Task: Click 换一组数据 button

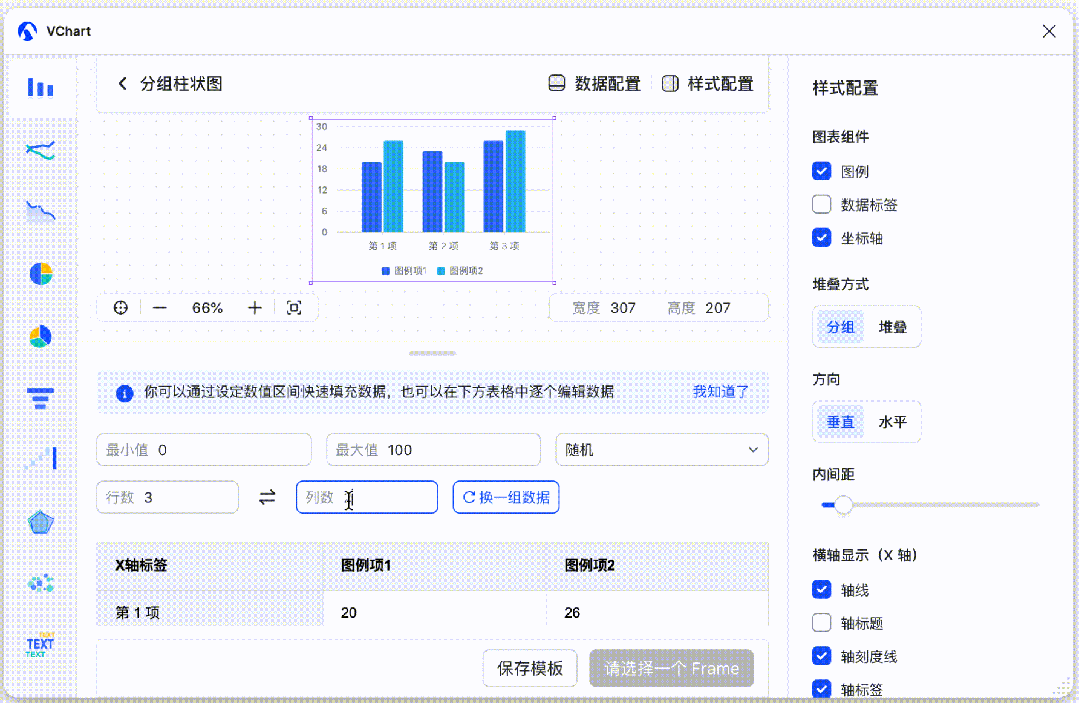Action: tap(506, 497)
